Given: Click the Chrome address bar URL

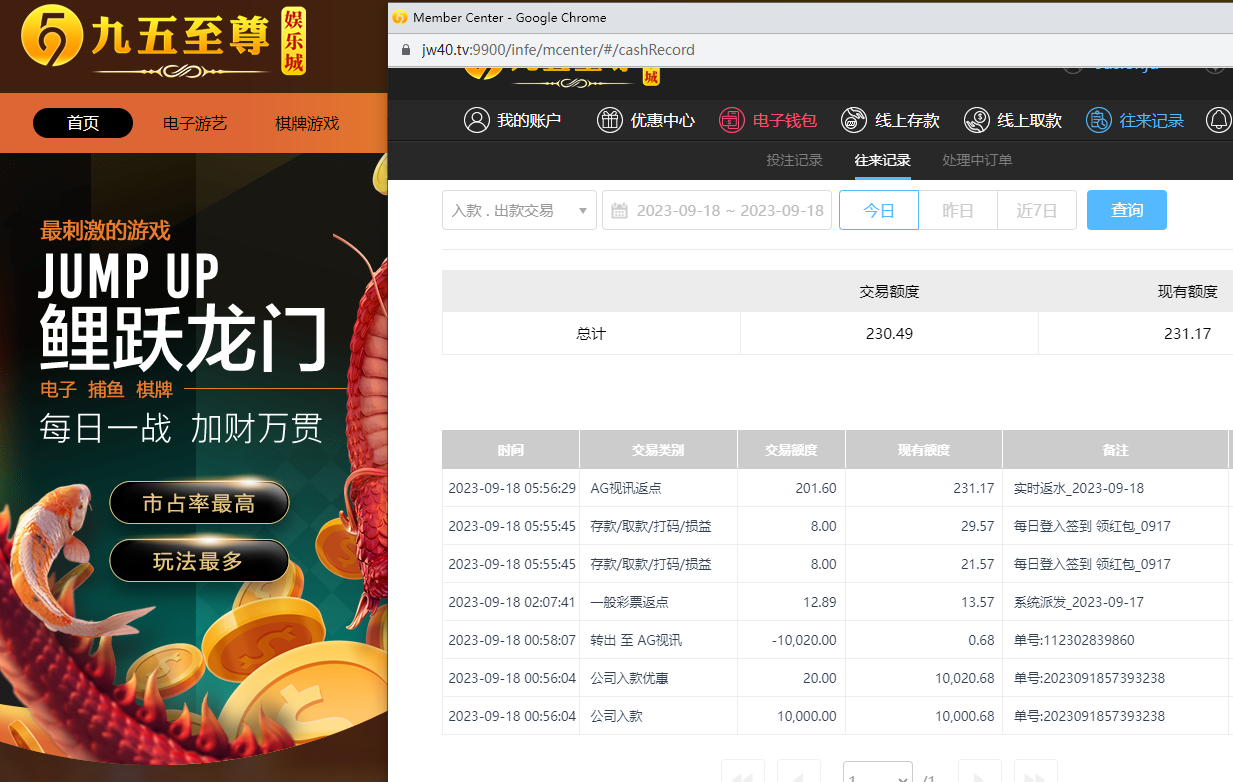Looking at the screenshot, I should [x=558, y=50].
